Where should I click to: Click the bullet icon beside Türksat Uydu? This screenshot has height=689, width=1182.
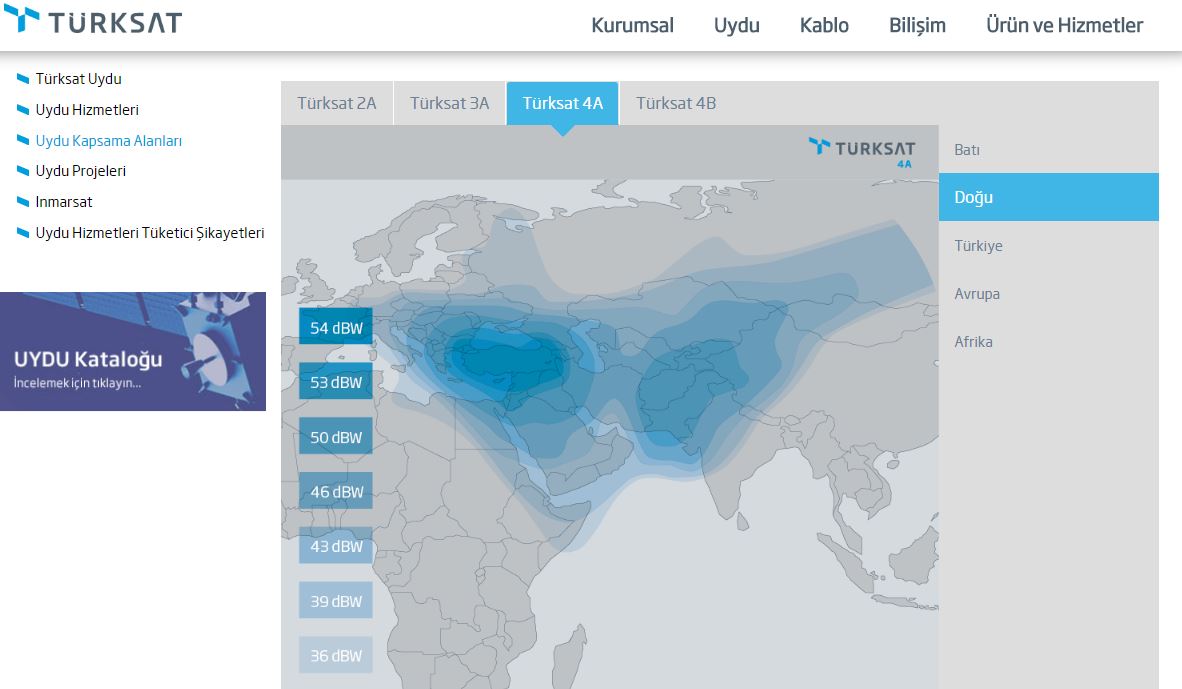pyautogui.click(x=23, y=78)
